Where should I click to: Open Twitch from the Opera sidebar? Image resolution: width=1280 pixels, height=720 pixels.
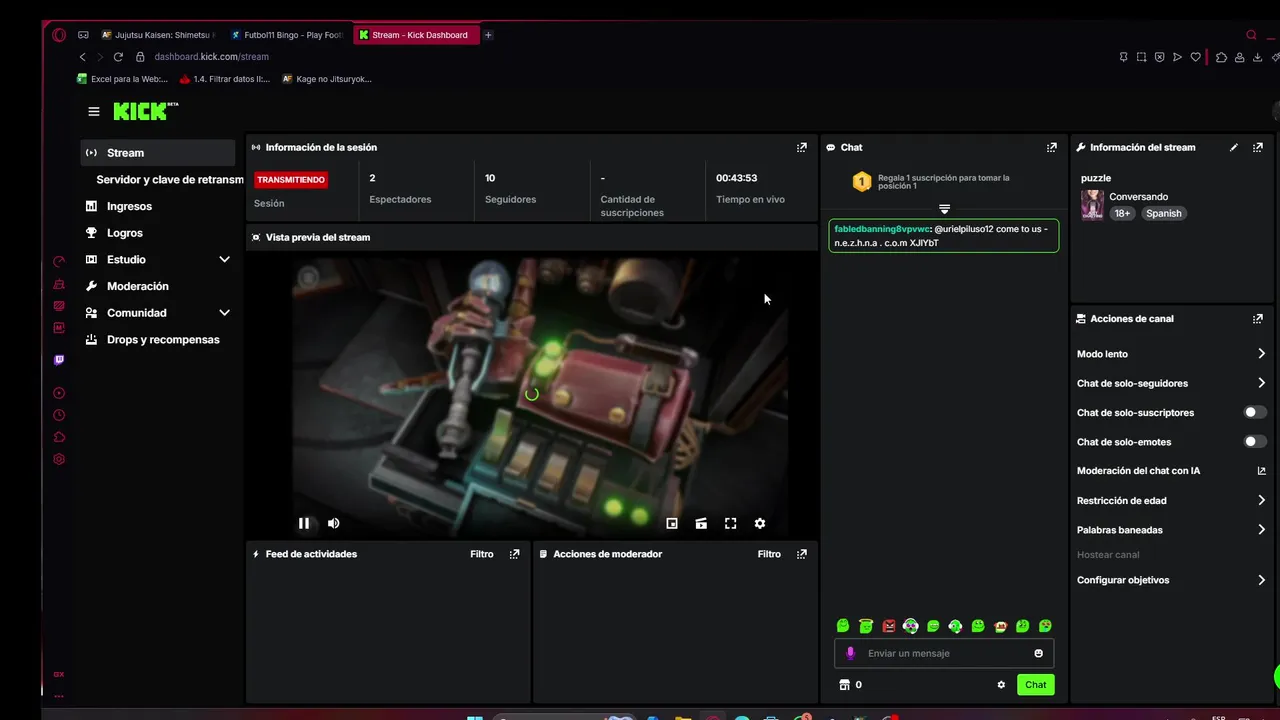[59, 360]
